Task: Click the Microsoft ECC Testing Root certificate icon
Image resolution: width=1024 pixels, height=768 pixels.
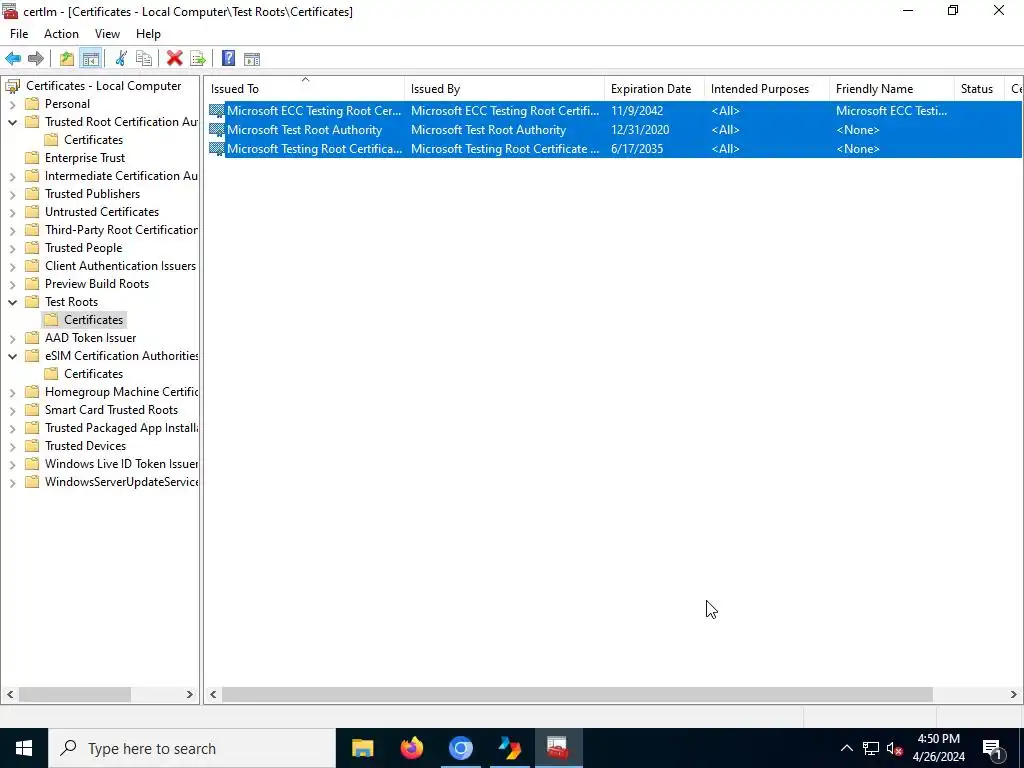Action: (216, 111)
